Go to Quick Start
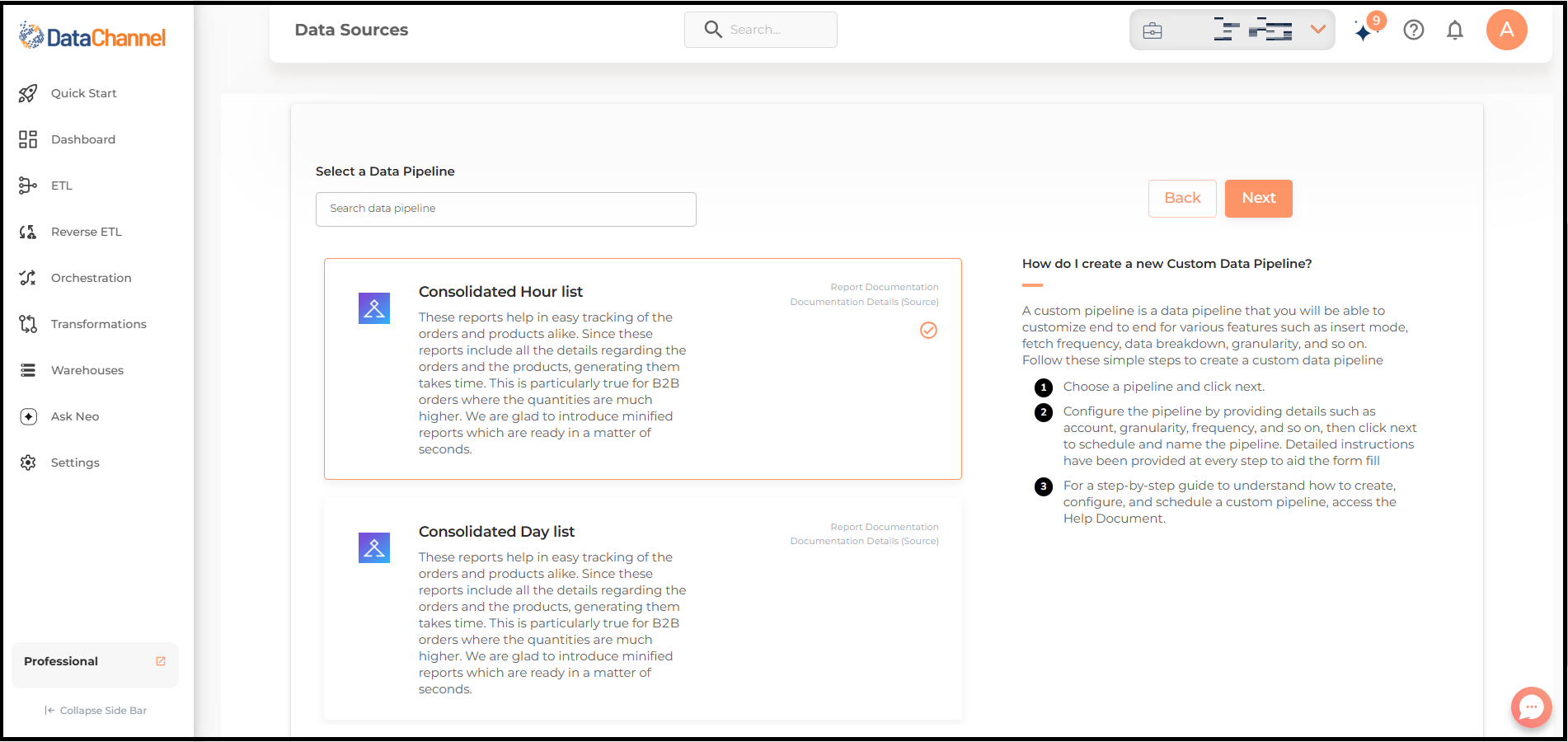The image size is (1568, 742). click(84, 93)
